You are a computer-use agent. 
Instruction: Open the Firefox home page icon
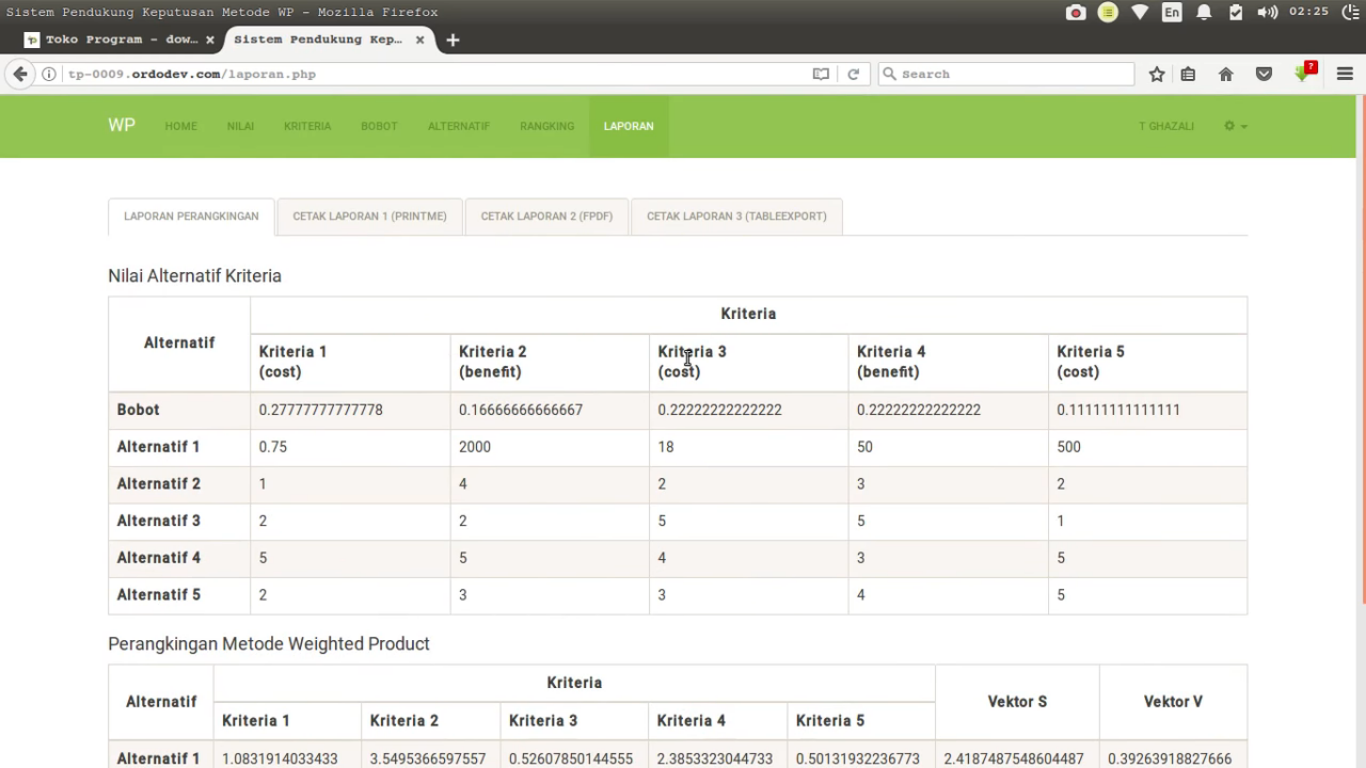pos(1225,74)
